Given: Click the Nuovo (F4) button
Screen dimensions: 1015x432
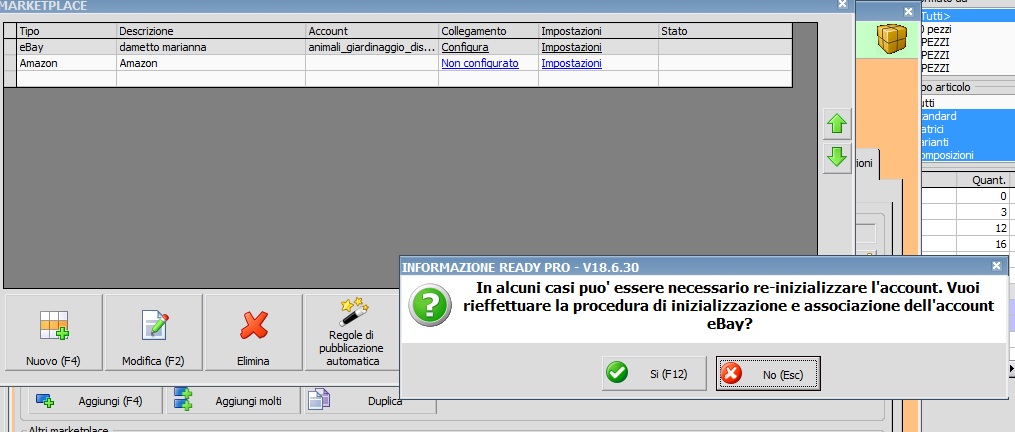Looking at the screenshot, I should [53, 332].
